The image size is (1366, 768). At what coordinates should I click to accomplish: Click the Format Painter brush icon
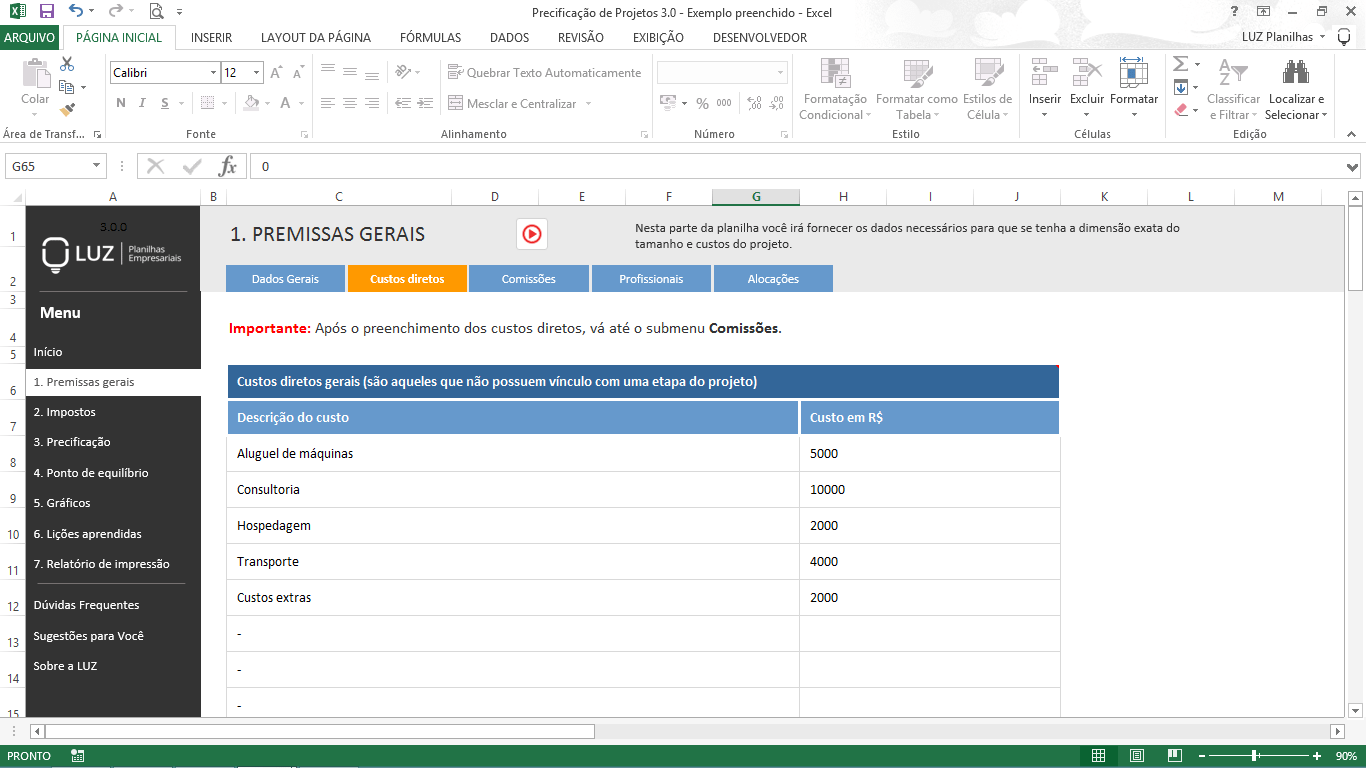pos(67,110)
